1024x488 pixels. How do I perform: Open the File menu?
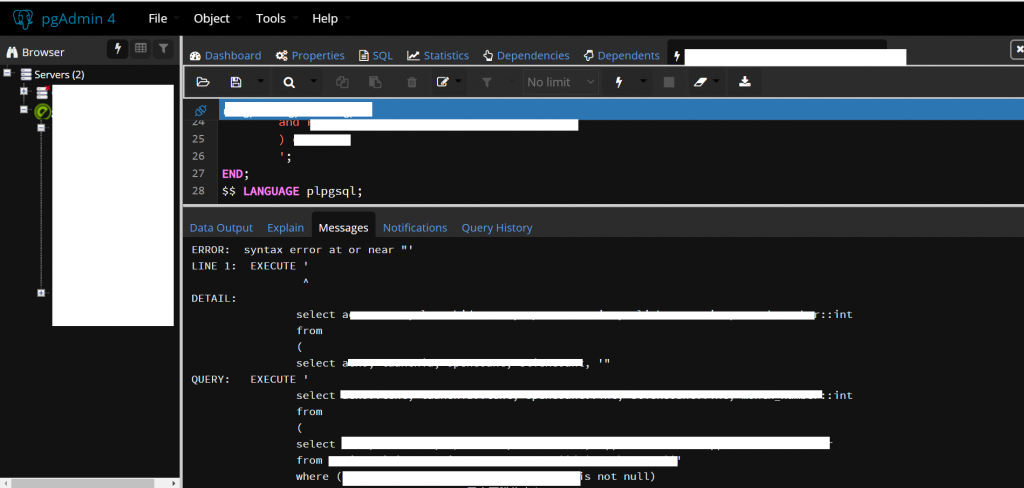(158, 18)
